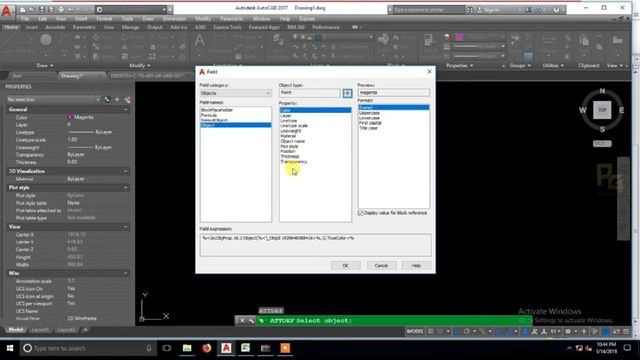This screenshot has width=640, height=360.
Task: Click the command line wrench customize icon
Action: [x=251, y=321]
